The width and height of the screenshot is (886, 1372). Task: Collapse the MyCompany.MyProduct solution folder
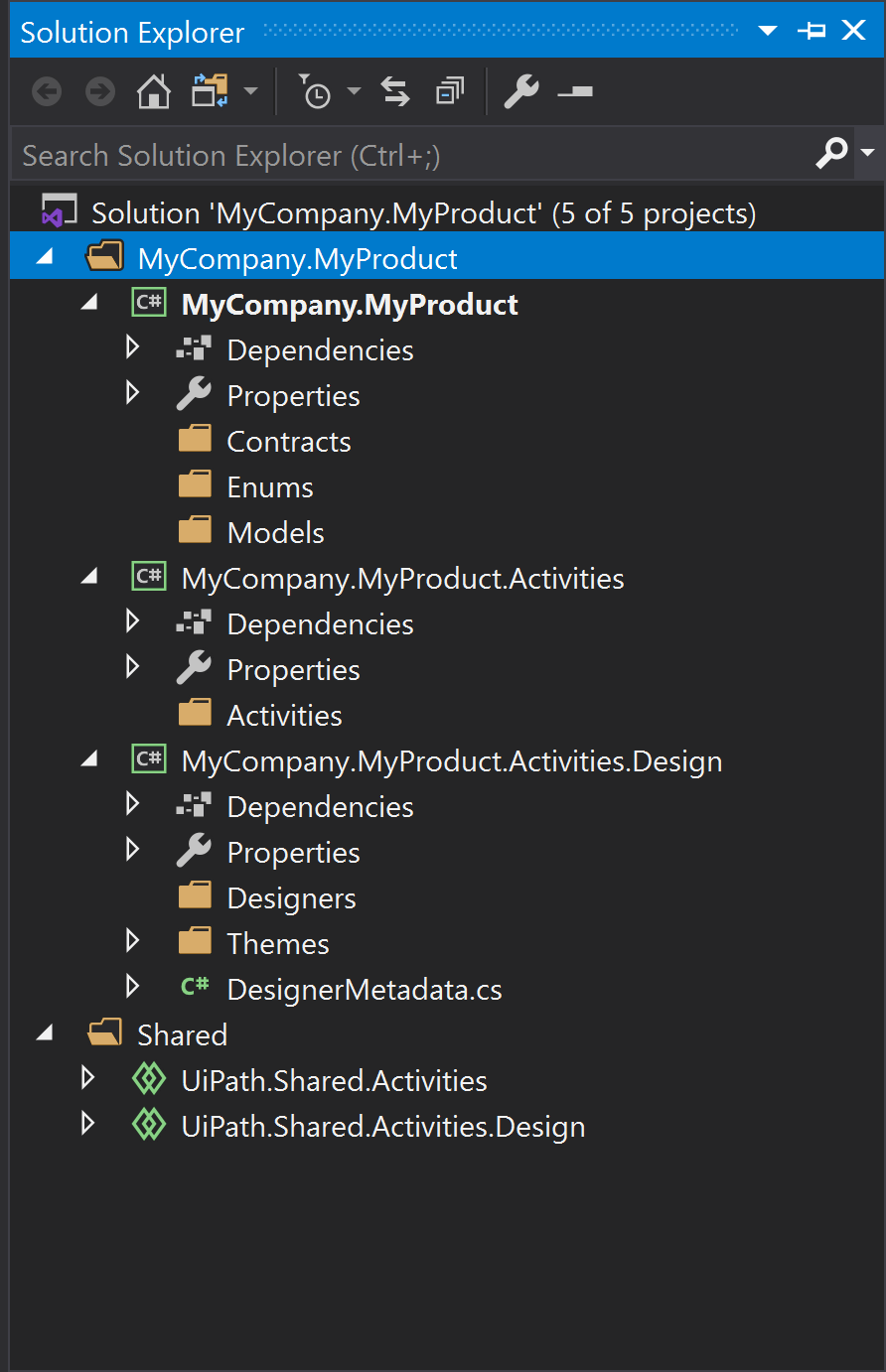click(45, 257)
